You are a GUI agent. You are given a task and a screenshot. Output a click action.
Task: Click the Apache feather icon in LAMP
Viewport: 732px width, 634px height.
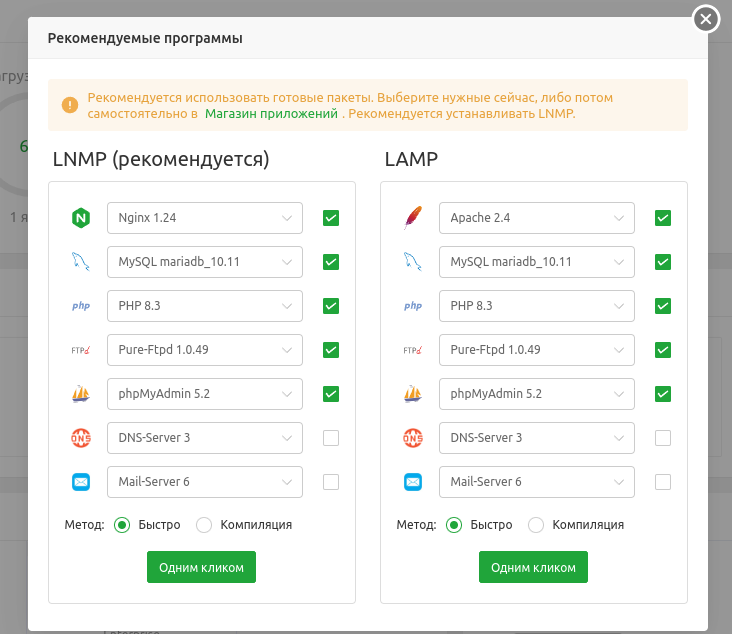413,218
